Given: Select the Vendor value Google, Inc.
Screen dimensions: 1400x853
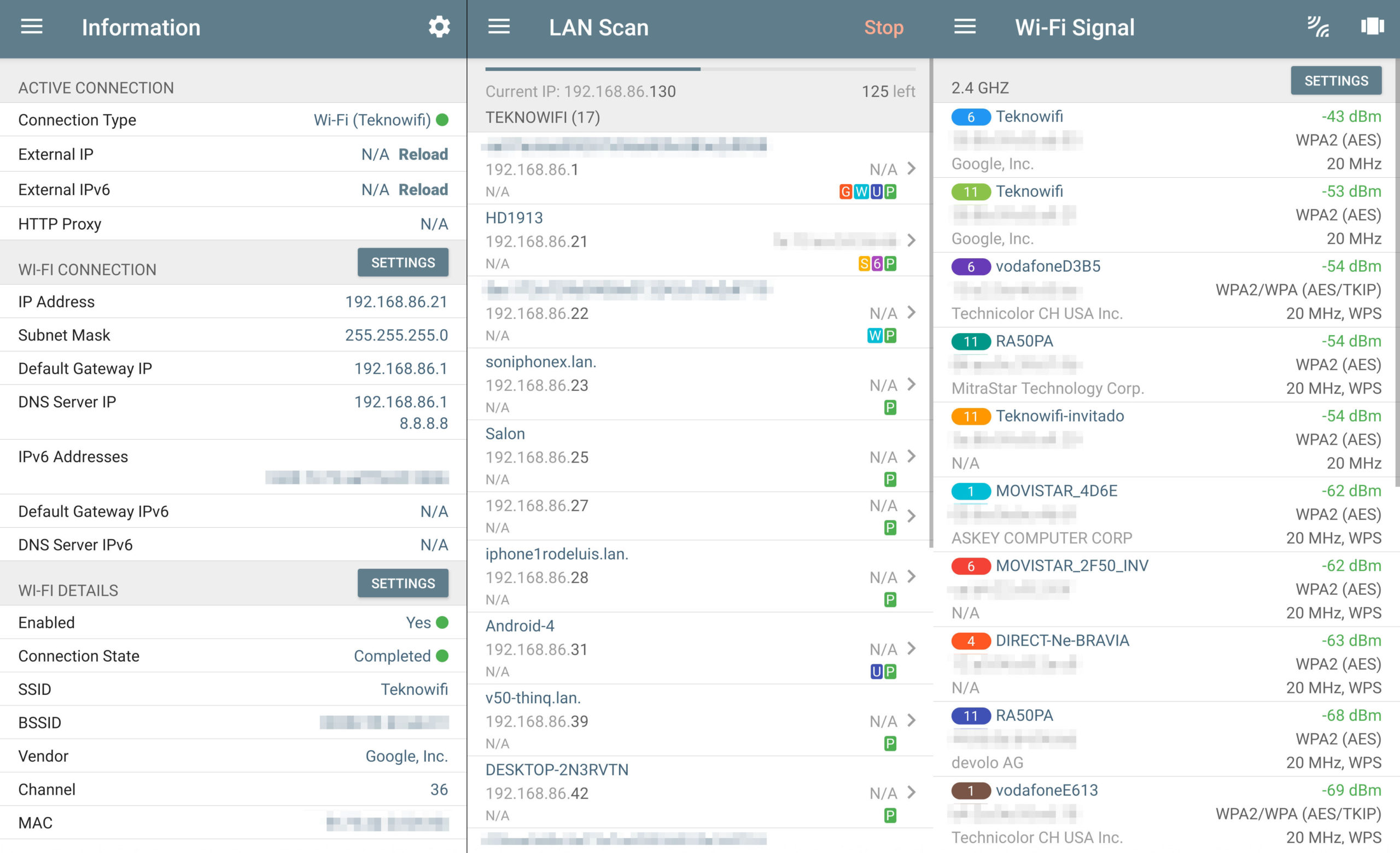Looking at the screenshot, I should (407, 756).
